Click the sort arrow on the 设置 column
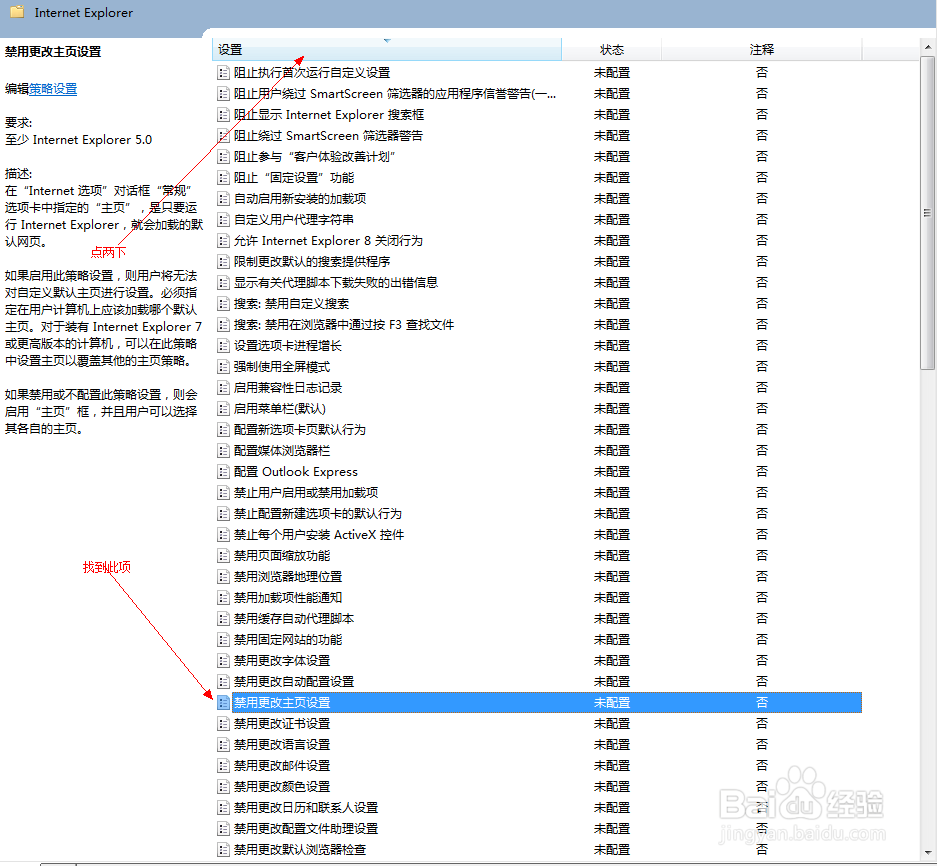Image resolution: width=937 pixels, height=866 pixels. [x=387, y=41]
